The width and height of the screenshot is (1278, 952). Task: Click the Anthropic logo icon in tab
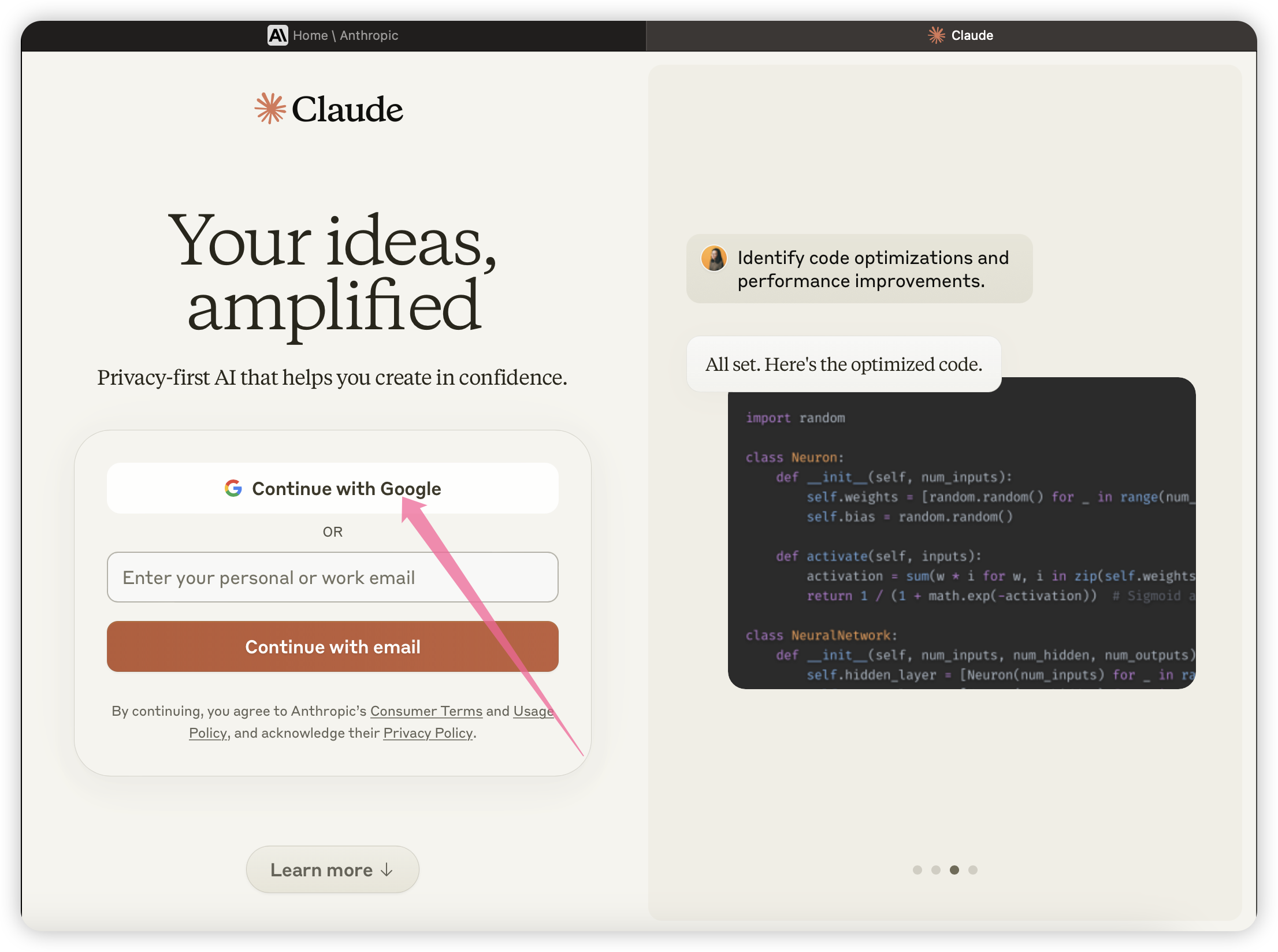[x=278, y=36]
